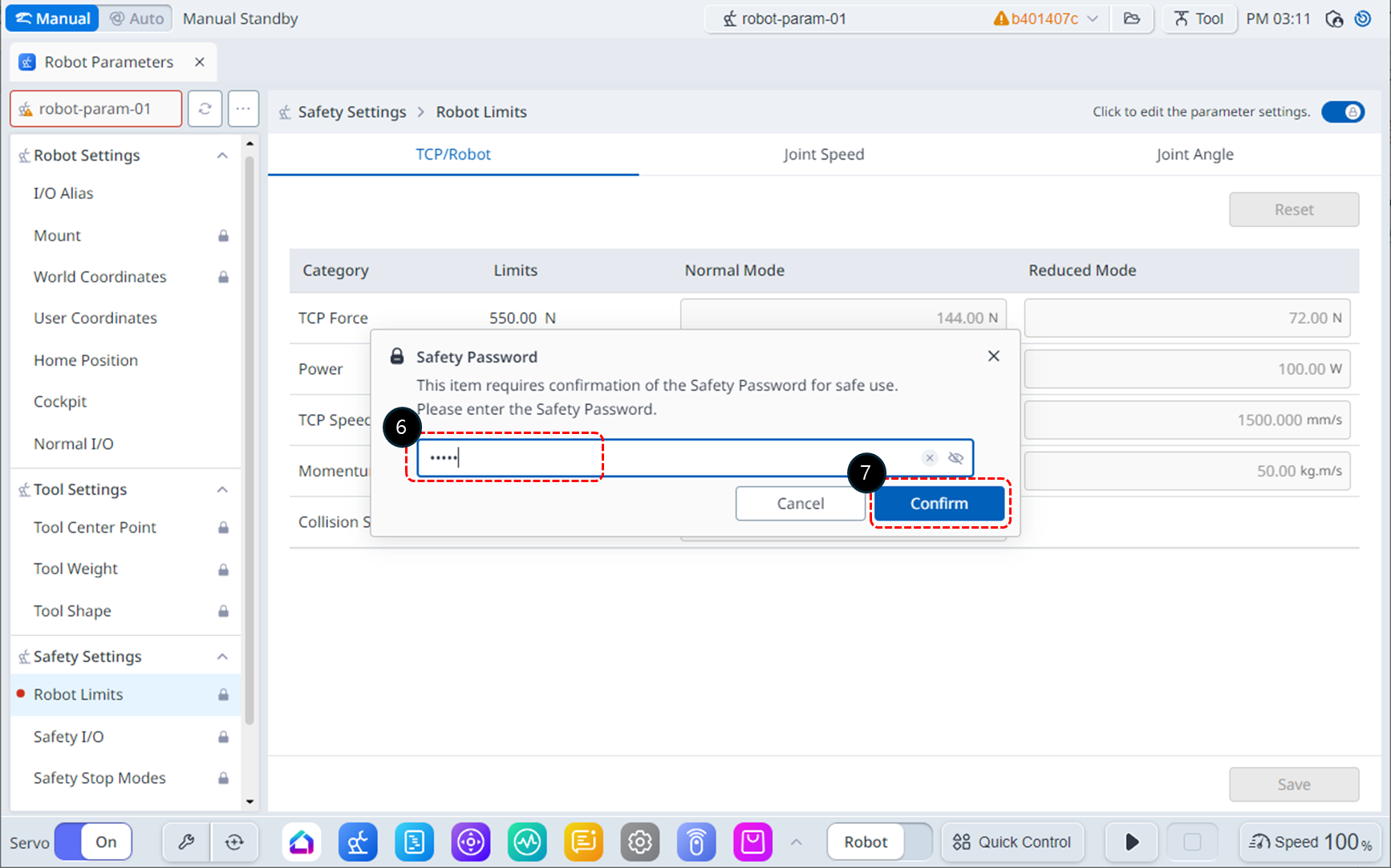Click the open folder icon in top bar
1391x868 pixels.
(1131, 18)
